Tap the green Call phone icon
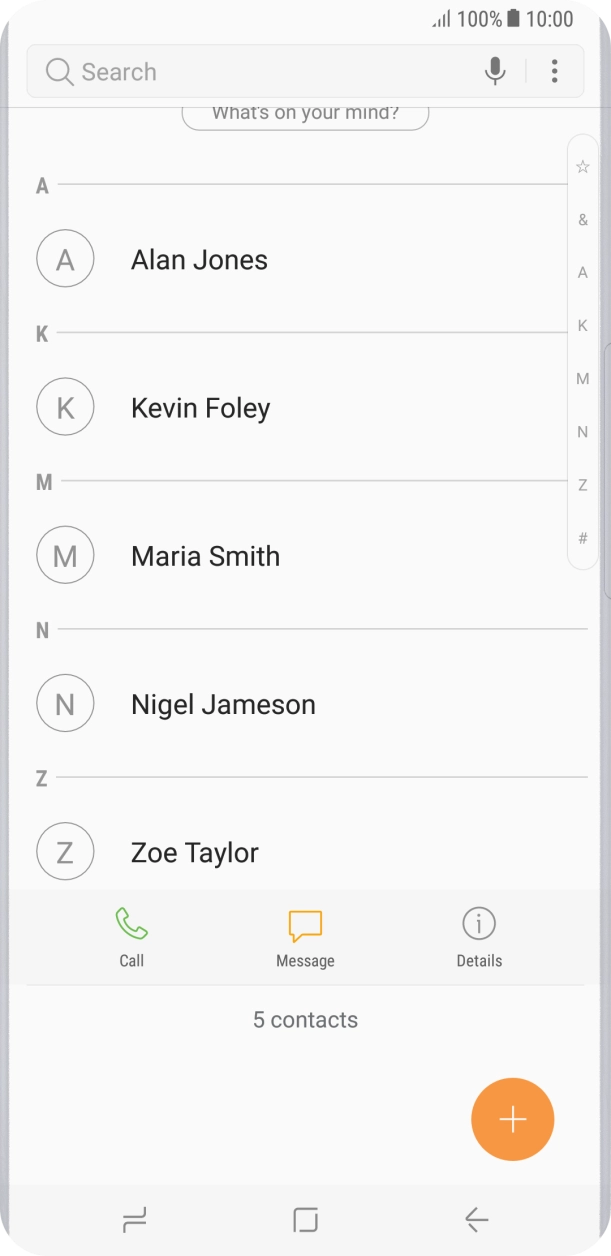This screenshot has height=1256, width=611. tap(131, 925)
